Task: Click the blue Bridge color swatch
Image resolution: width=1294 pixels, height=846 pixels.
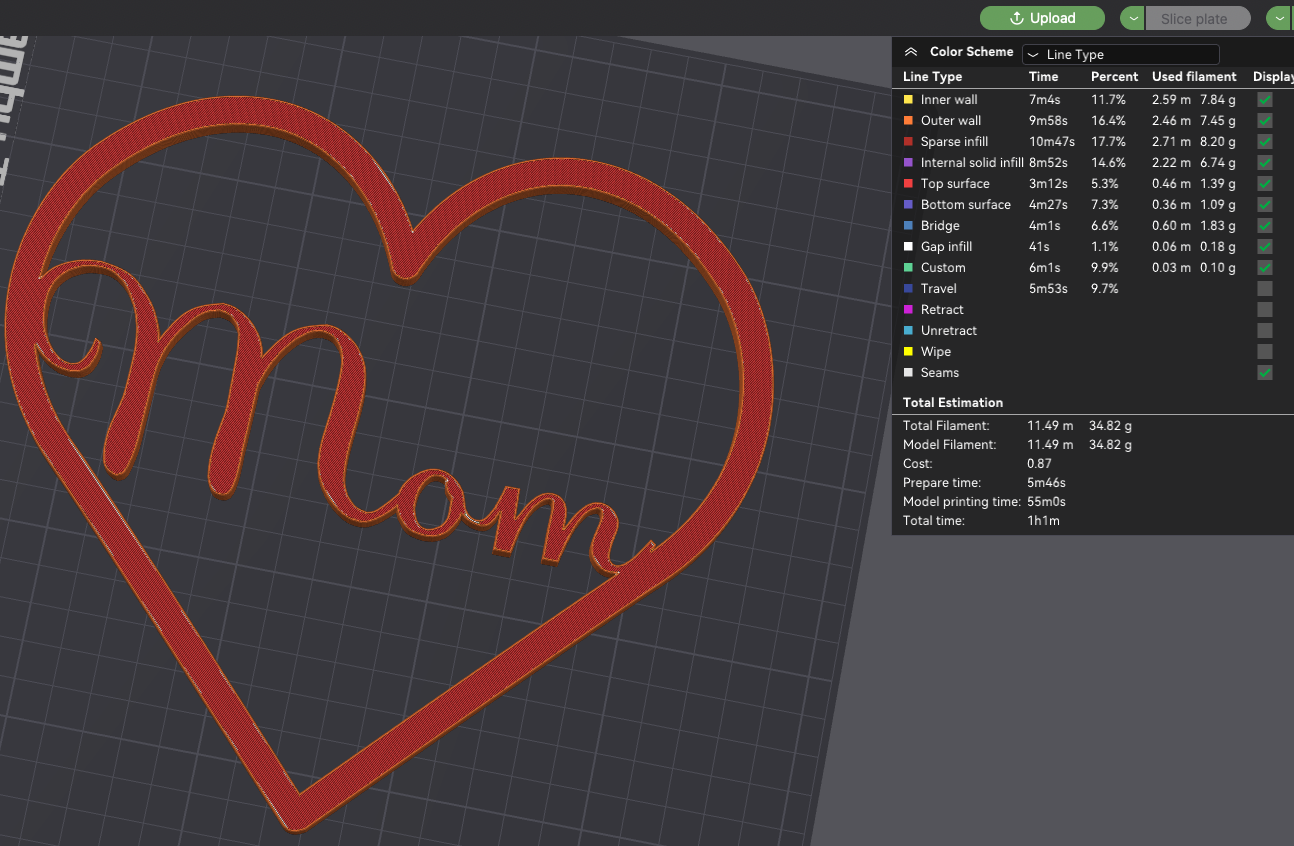Action: coord(908,226)
